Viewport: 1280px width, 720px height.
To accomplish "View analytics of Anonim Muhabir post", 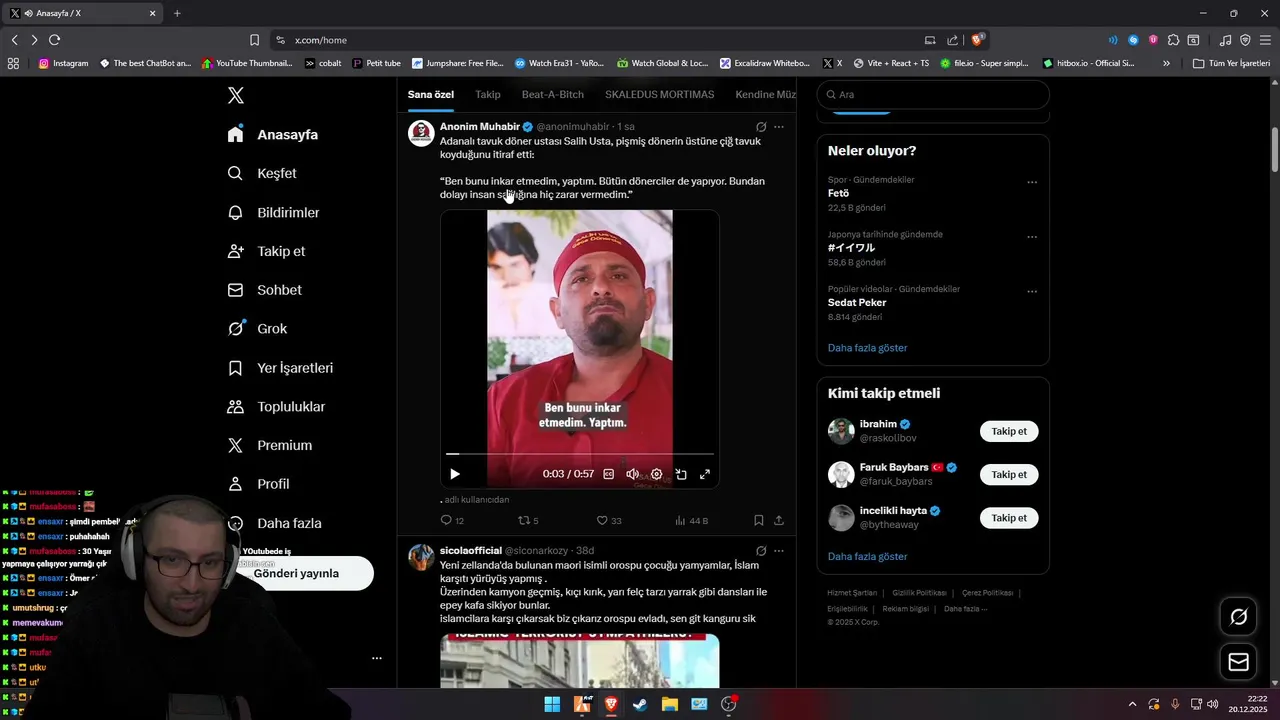I will 691,520.
